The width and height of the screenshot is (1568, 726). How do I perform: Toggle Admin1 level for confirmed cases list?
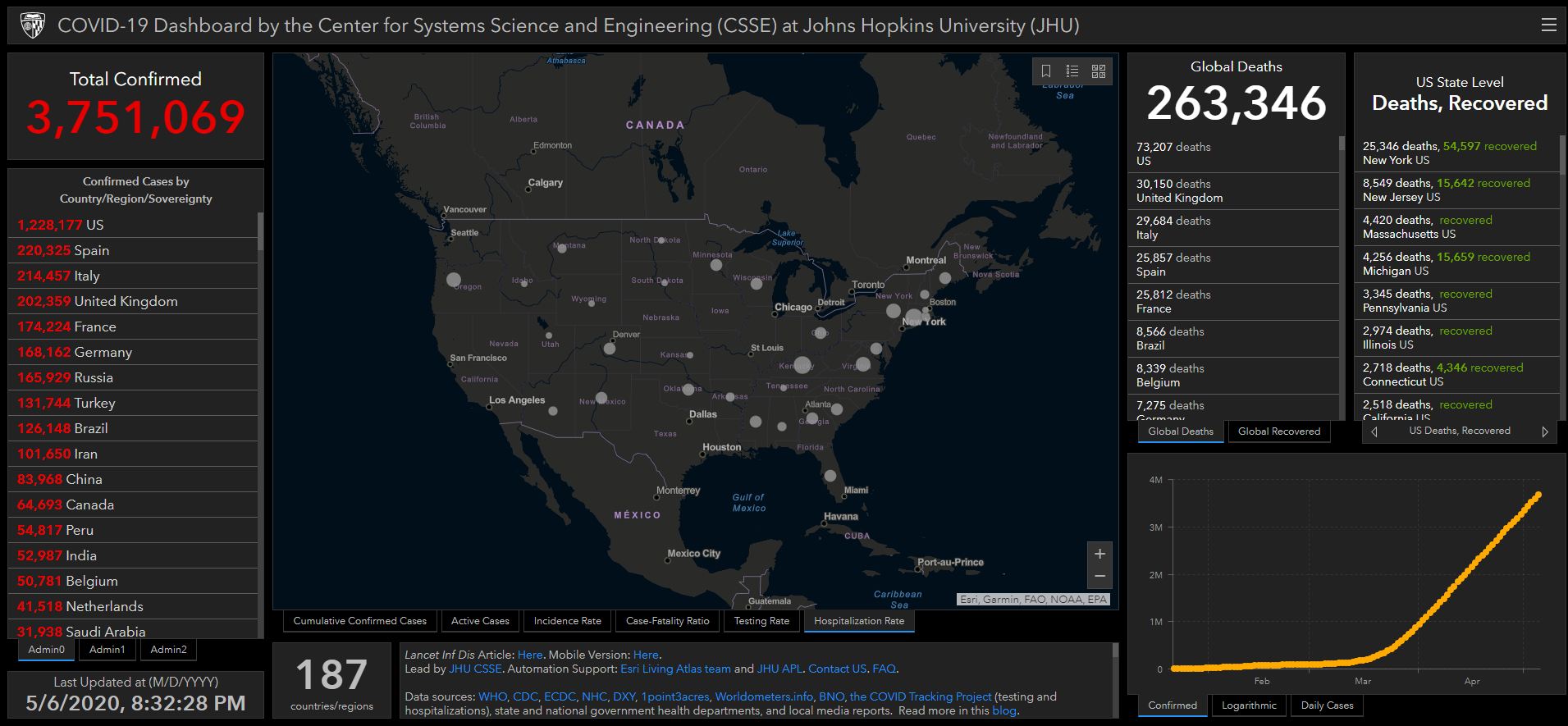click(x=107, y=650)
